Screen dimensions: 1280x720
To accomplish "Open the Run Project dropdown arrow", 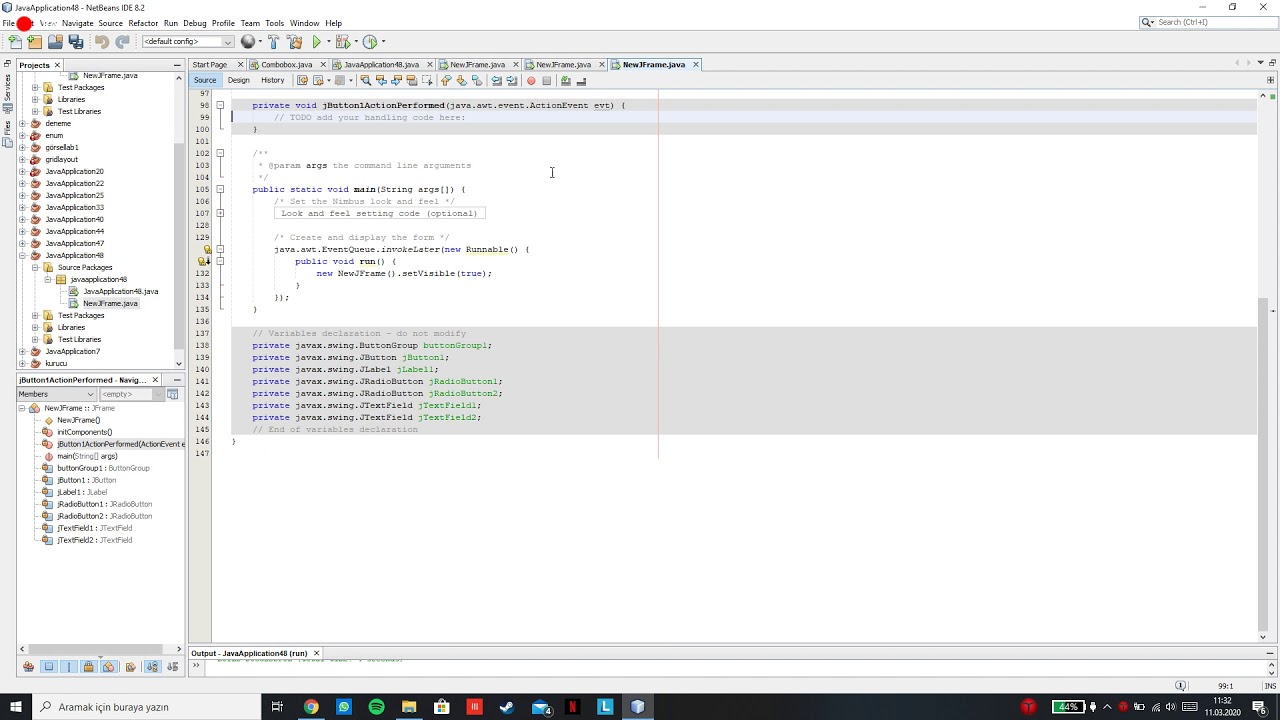I will (328, 42).
